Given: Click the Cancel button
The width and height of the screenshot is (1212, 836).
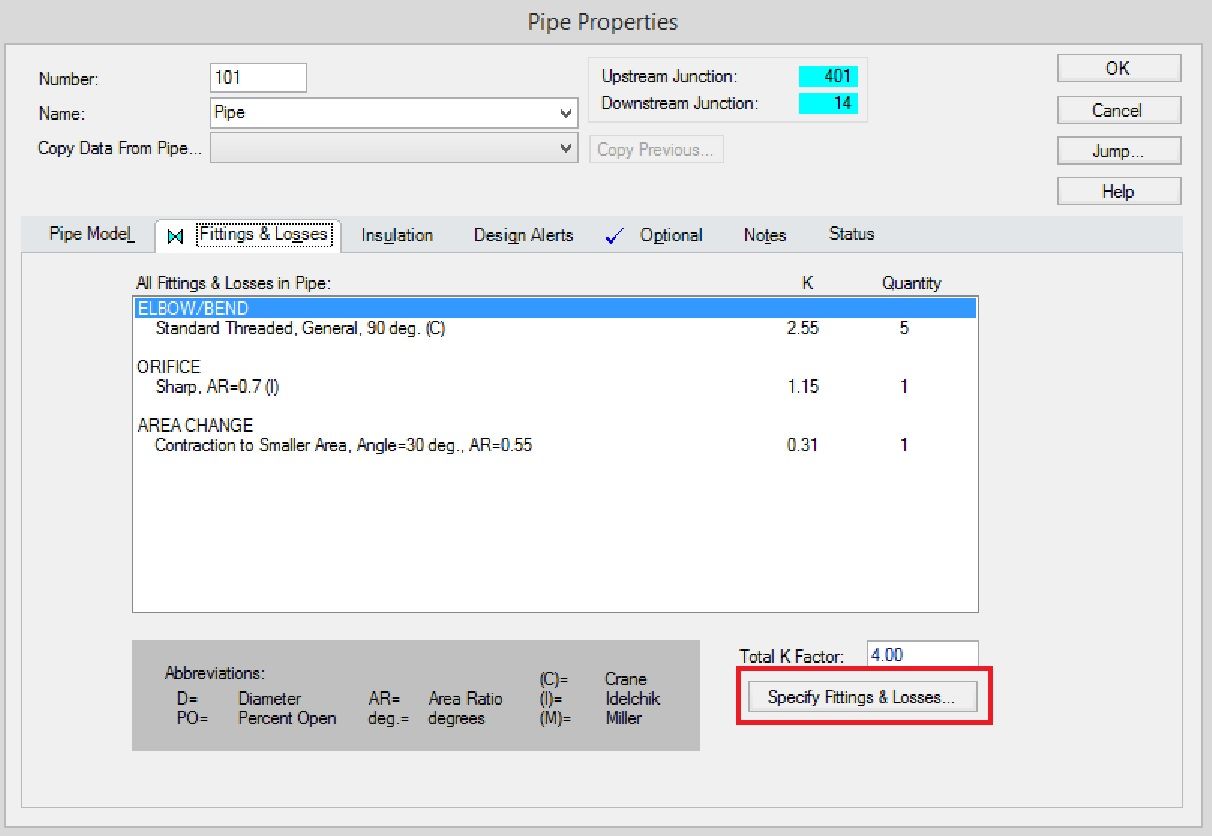Looking at the screenshot, I should click(1119, 110).
